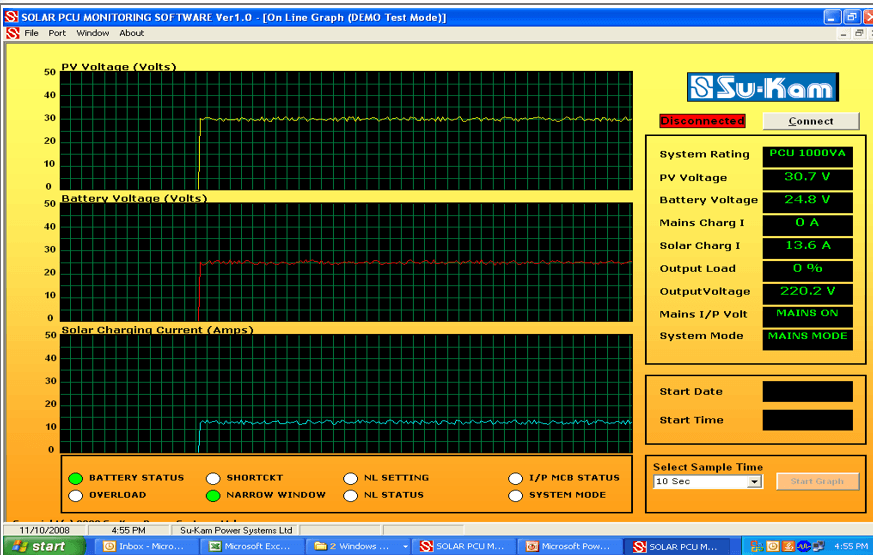Expand the Select Sample Time dropdown
The image size is (873, 555).
click(755, 482)
